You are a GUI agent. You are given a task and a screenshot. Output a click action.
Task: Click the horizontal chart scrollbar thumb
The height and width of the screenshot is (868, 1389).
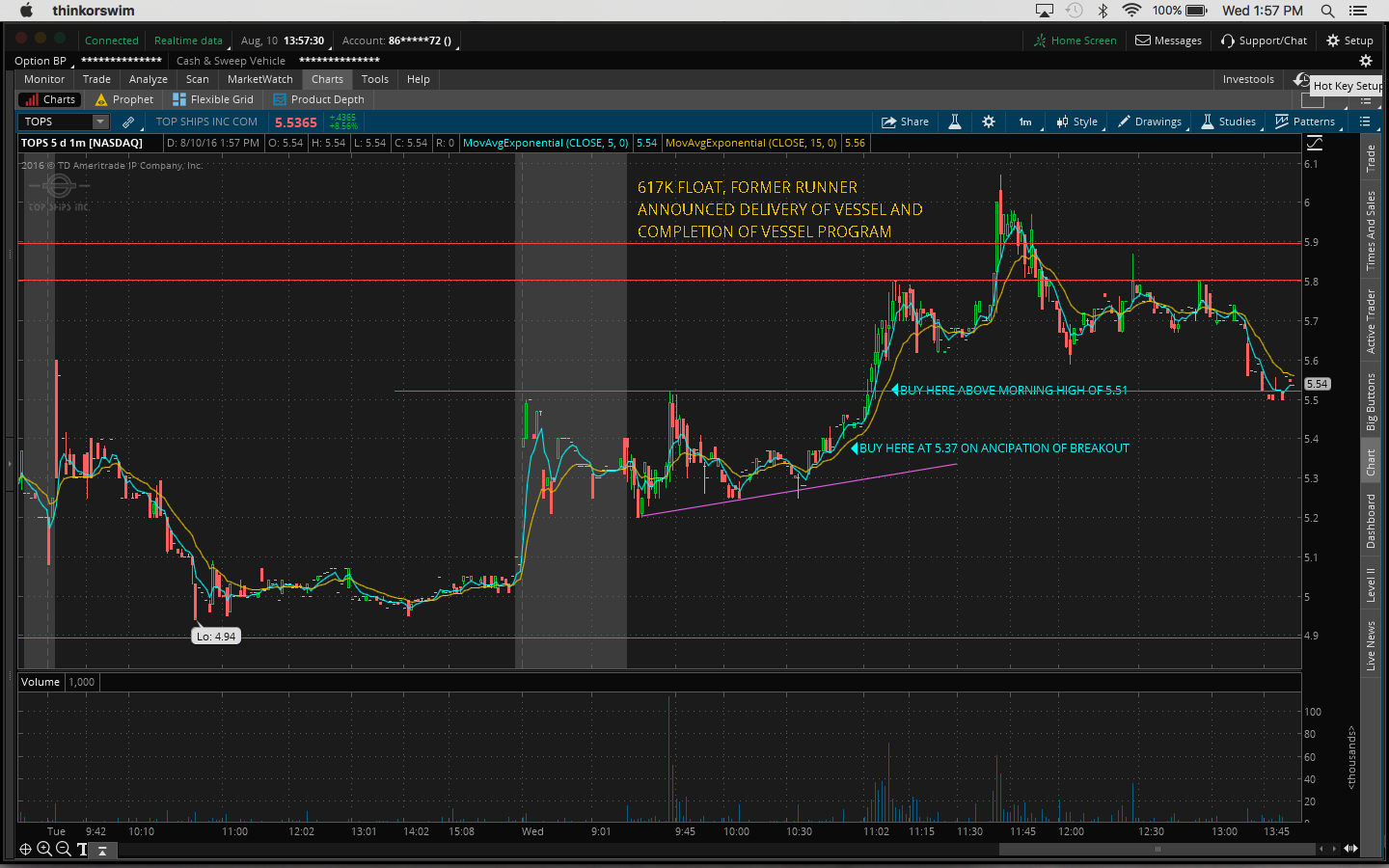(1157, 849)
